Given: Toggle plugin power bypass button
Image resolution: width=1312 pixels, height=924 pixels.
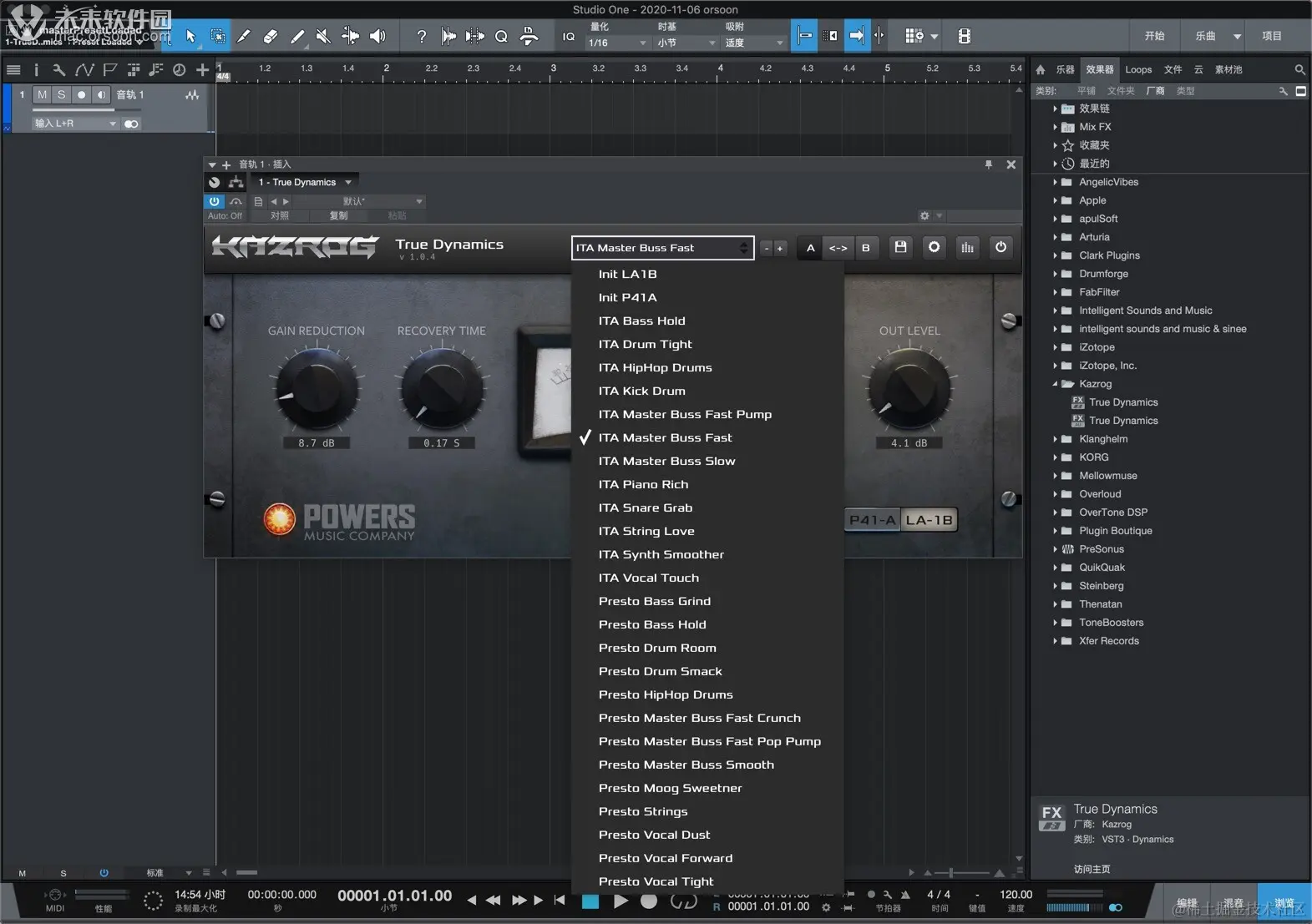Looking at the screenshot, I should (1000, 247).
